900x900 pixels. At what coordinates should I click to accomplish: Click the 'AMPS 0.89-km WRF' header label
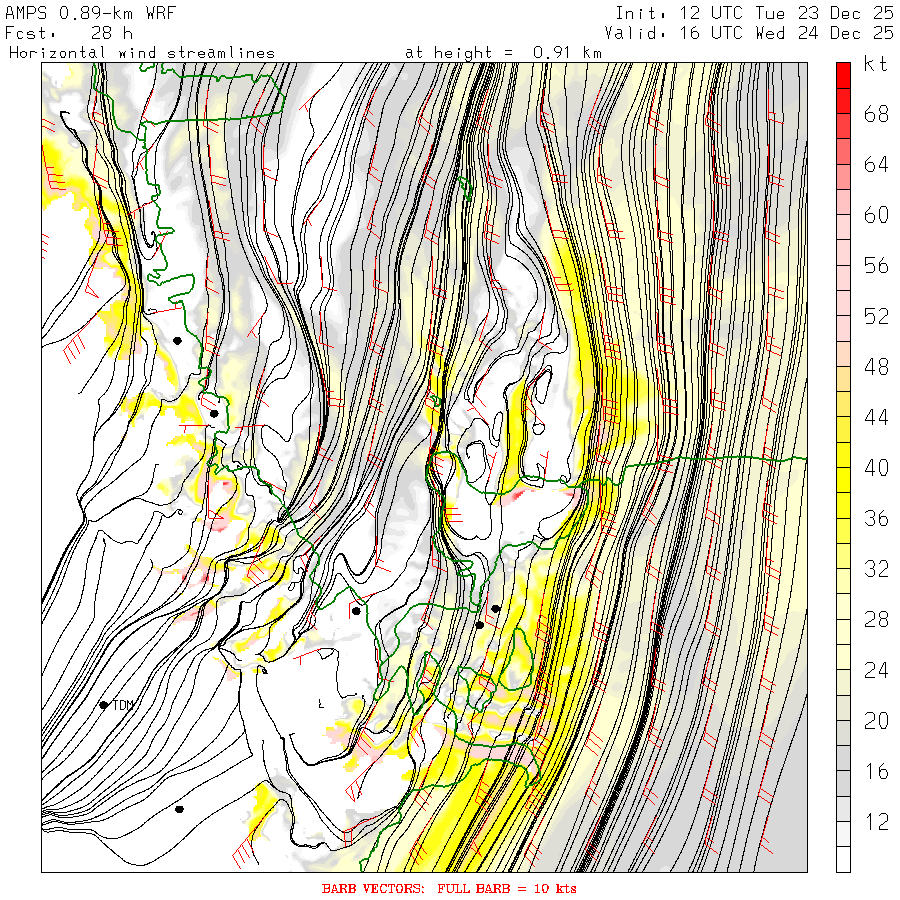pos(90,13)
